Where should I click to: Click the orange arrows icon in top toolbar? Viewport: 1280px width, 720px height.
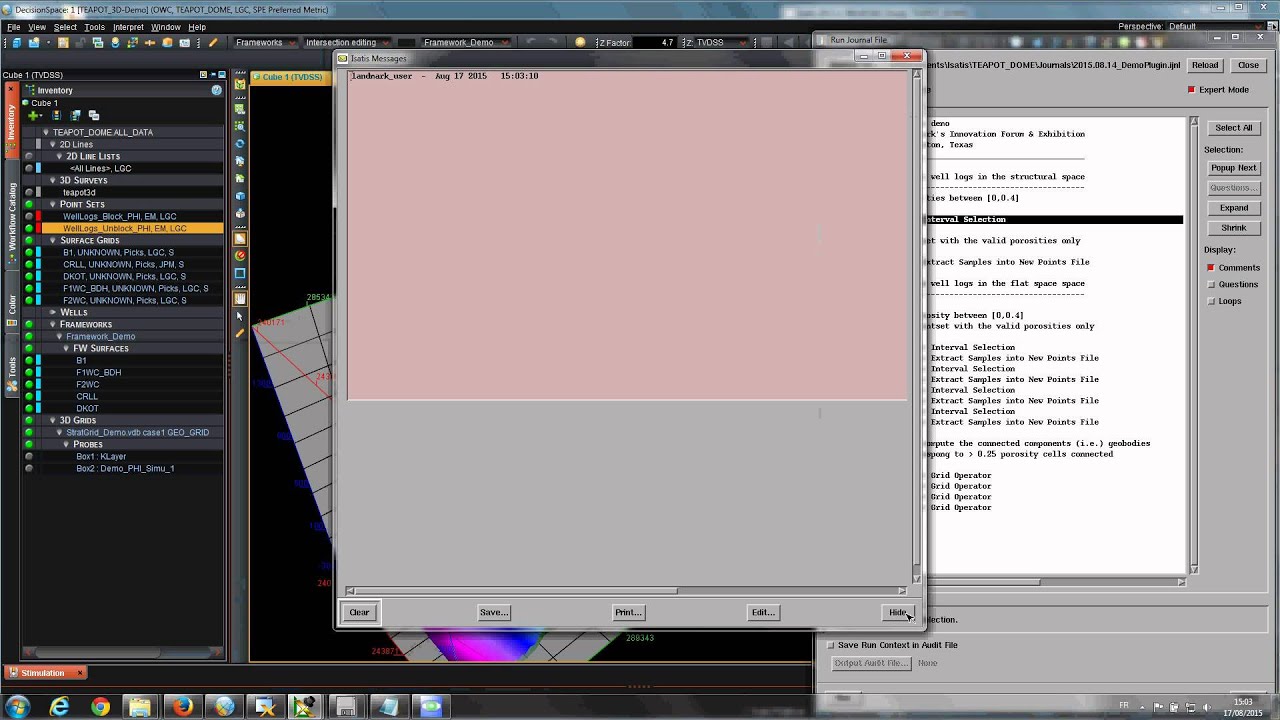(150, 43)
